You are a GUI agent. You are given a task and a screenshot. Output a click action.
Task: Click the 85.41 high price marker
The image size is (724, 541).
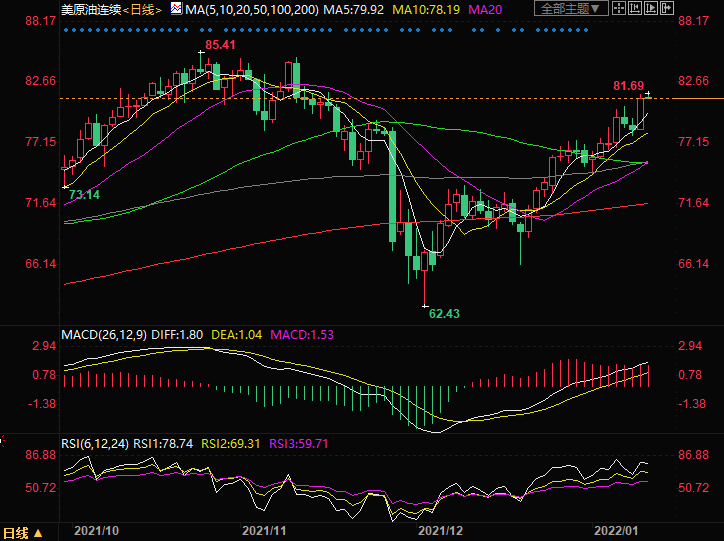(221, 45)
